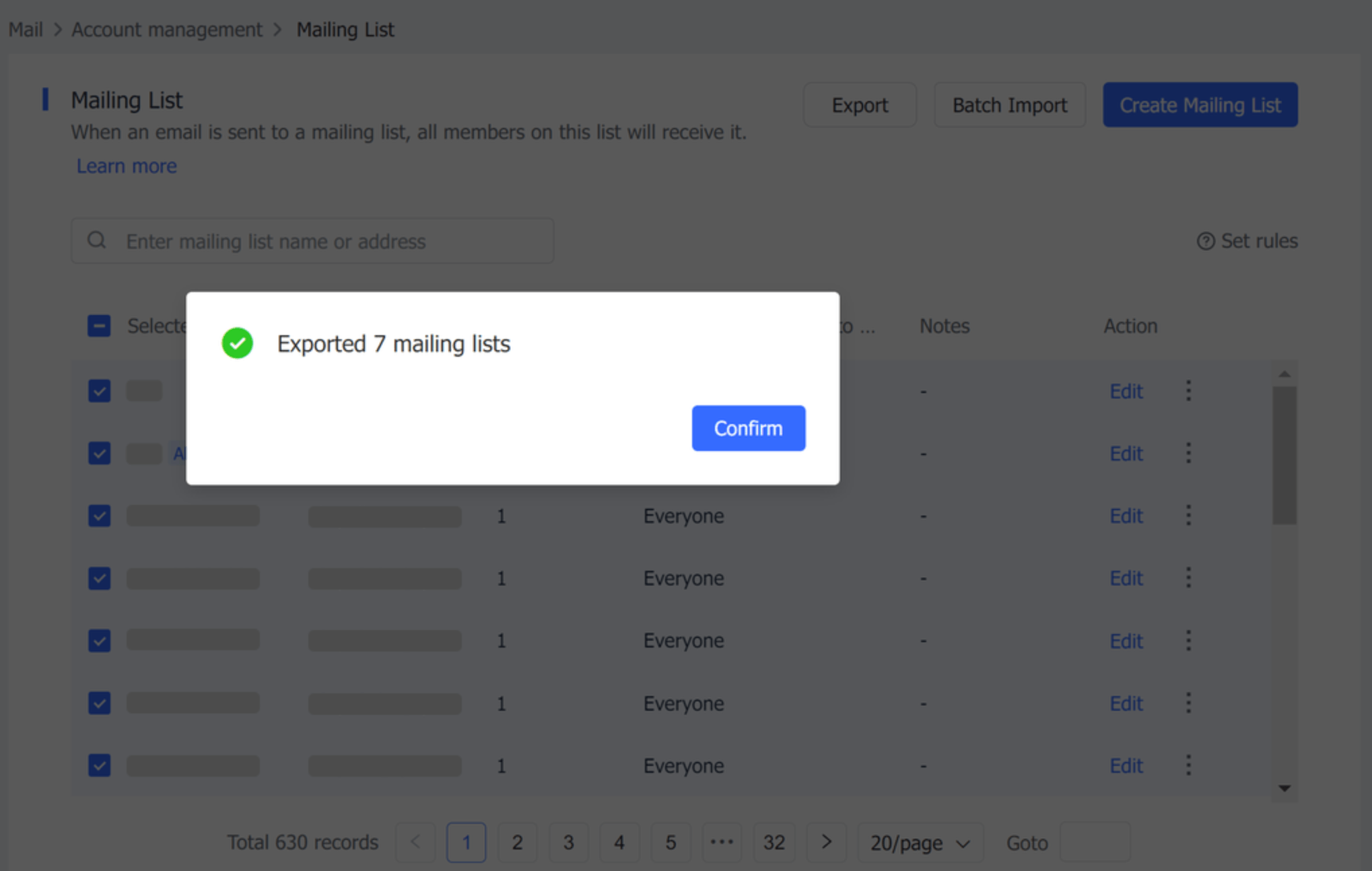This screenshot has width=1372, height=871.
Task: Uncheck the first mailing list row
Action: coord(98,390)
